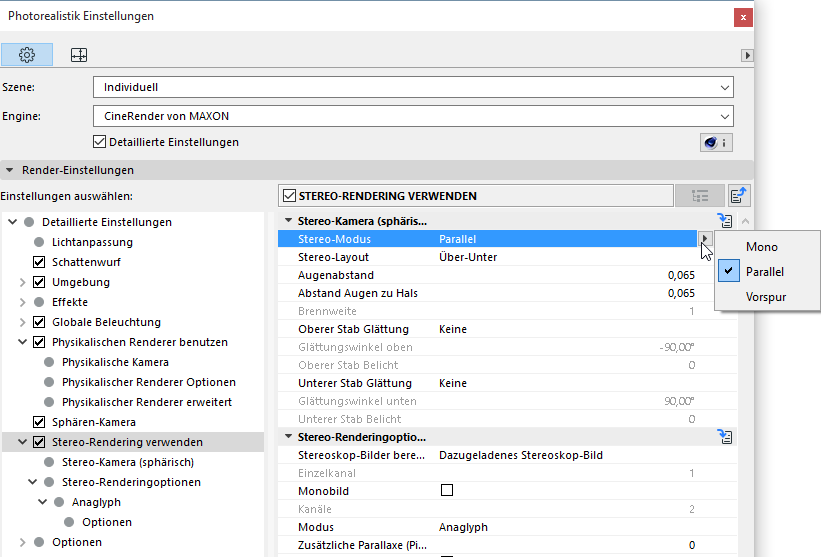Expand the bottom Optionen tree node
Viewport: 821px width, 557px height.
coord(23,542)
